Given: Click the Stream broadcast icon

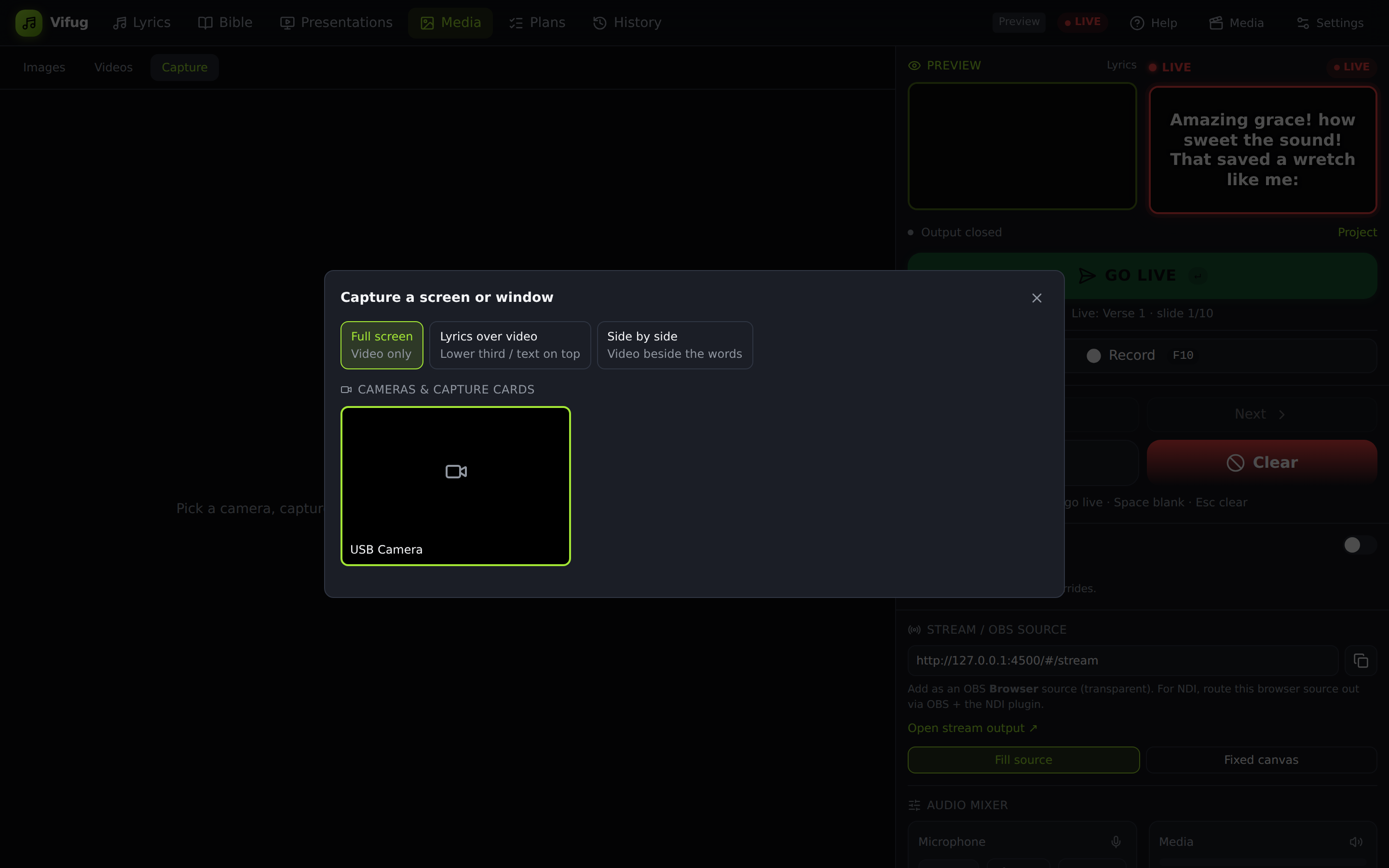Looking at the screenshot, I should (914, 630).
